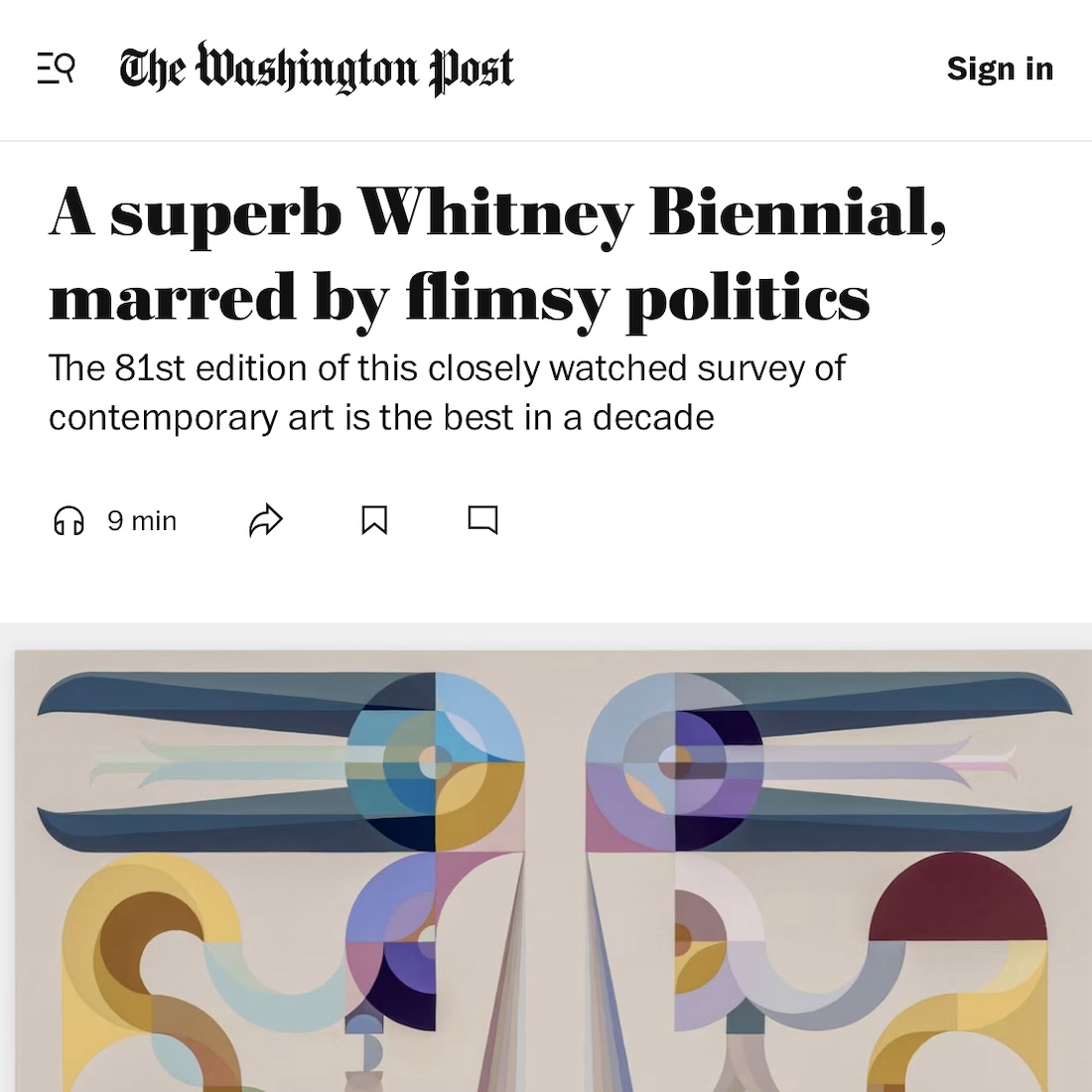Click the "9 min" listen duration label

(x=141, y=519)
